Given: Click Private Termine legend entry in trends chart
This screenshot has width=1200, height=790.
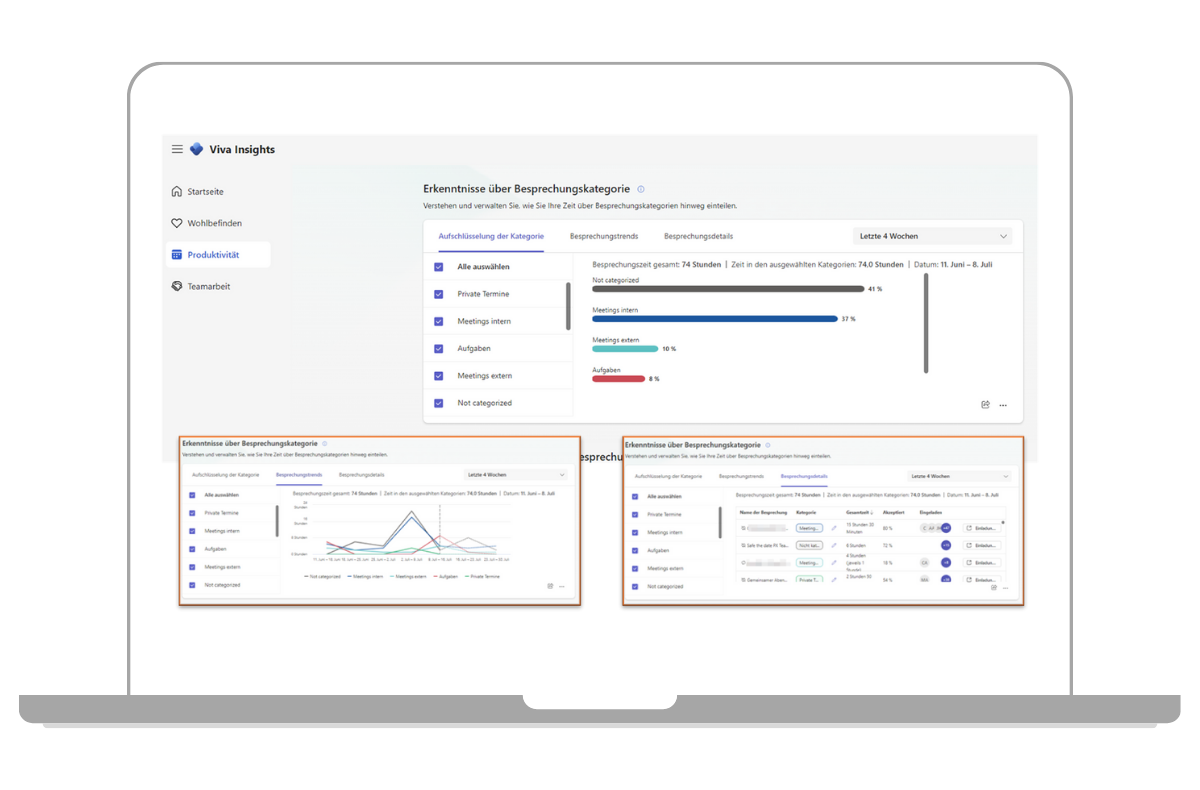Looking at the screenshot, I should coord(482,577).
